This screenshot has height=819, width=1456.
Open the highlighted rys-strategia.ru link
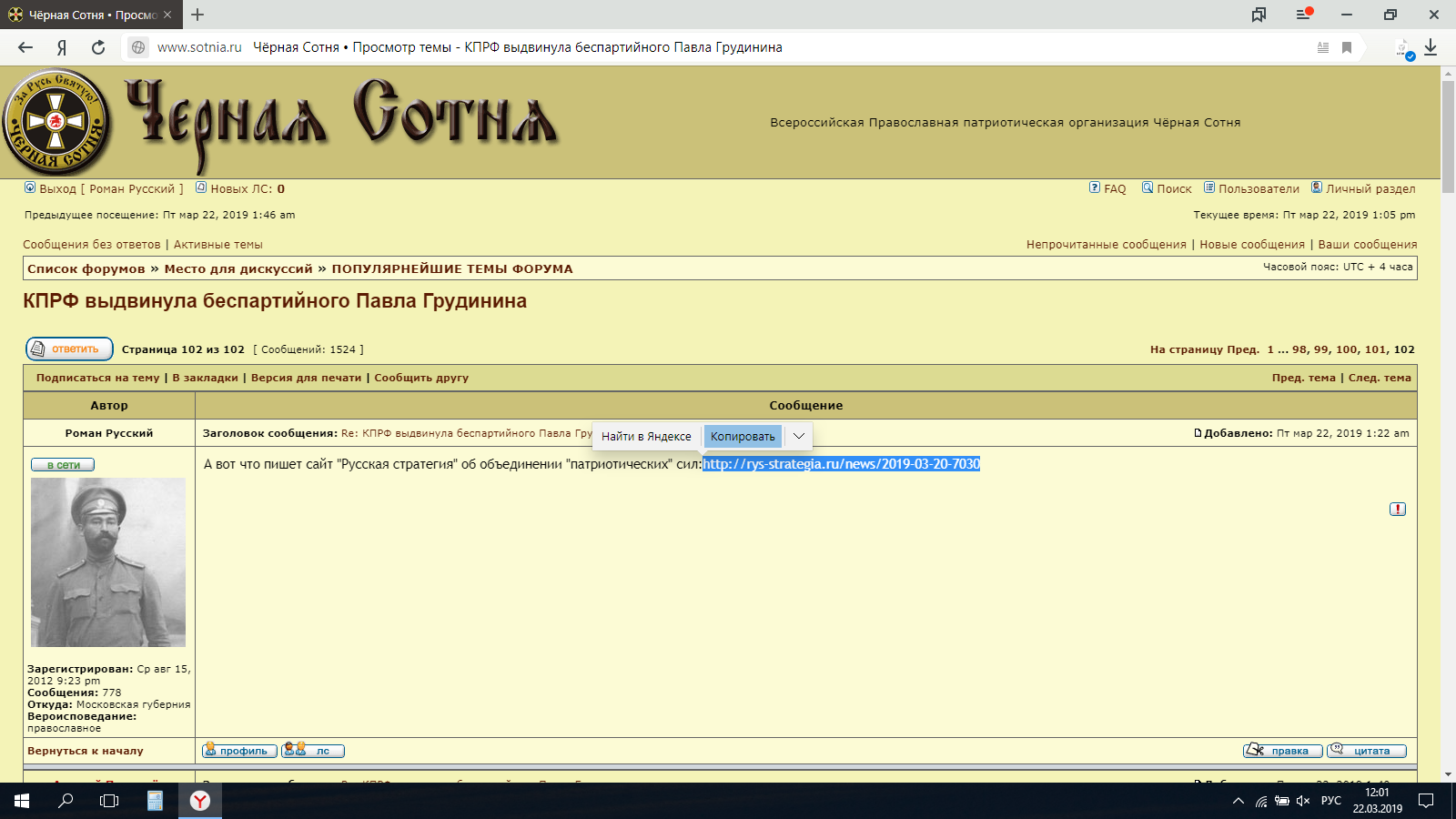pyautogui.click(x=841, y=464)
